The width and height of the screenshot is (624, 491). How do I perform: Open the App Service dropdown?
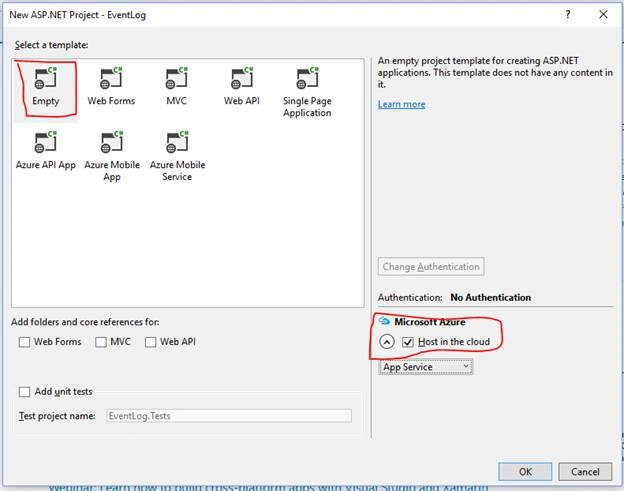426,367
